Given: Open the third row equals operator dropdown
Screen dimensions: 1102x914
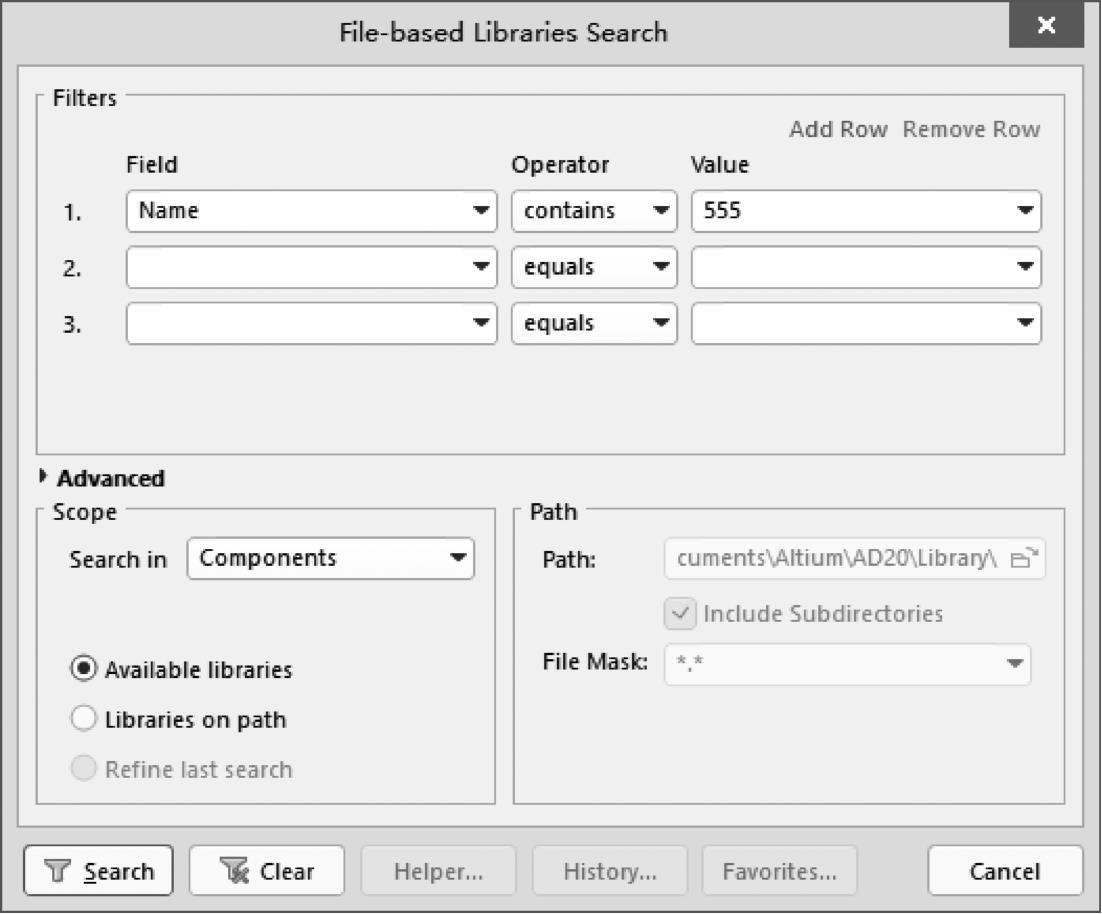Looking at the screenshot, I should point(660,323).
